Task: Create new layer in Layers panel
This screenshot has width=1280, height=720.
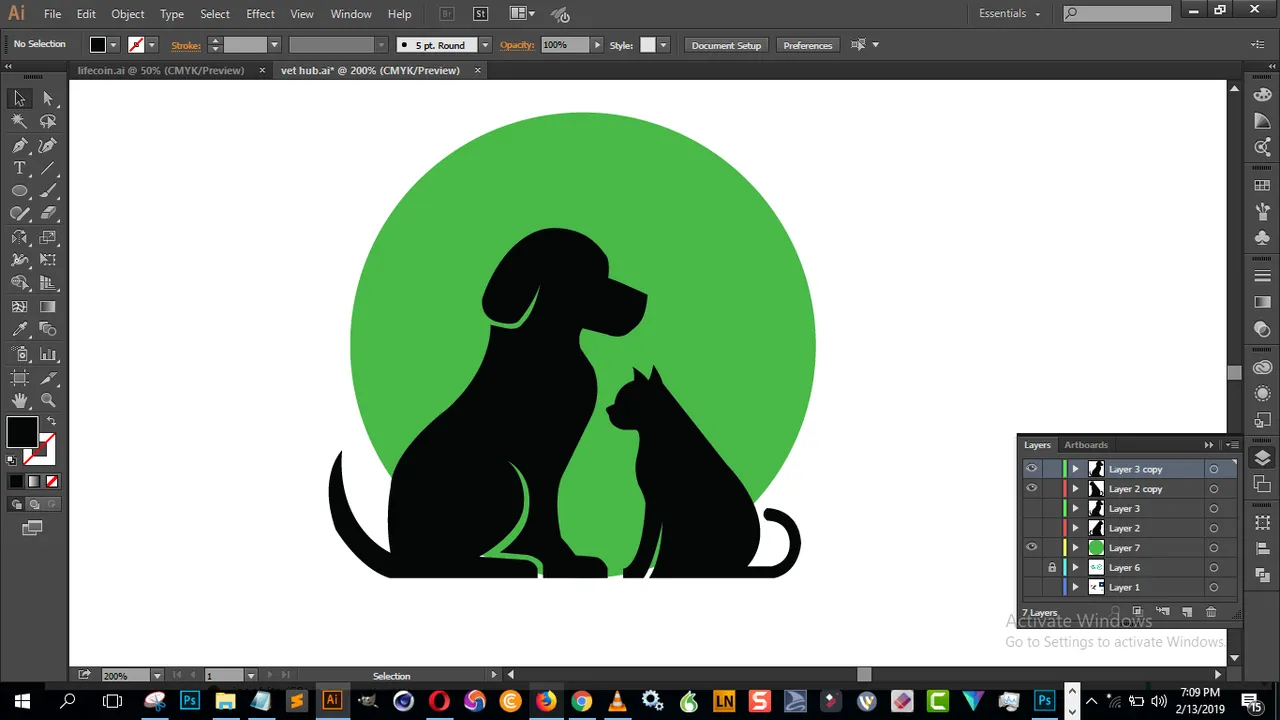Action: tap(1187, 612)
